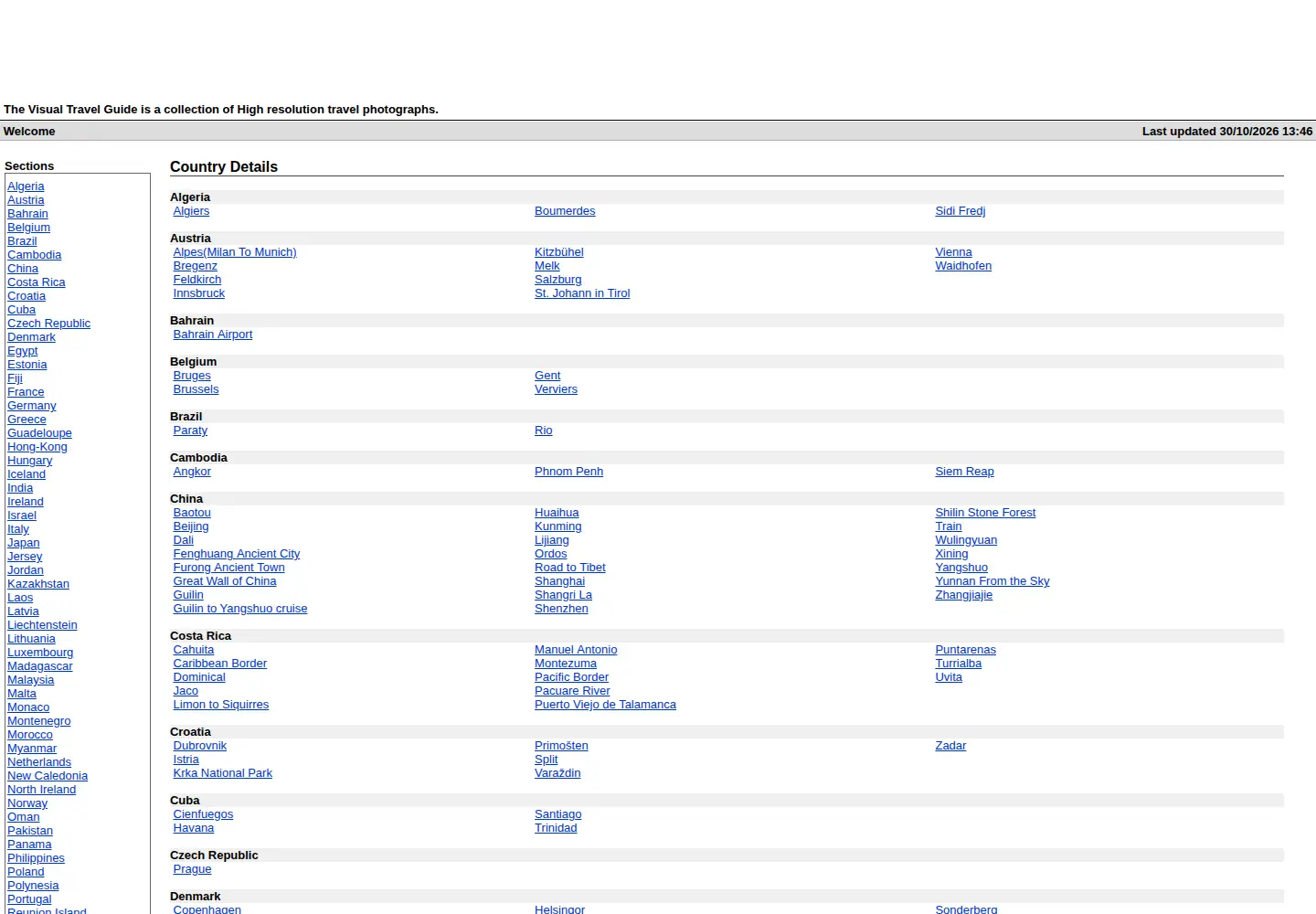This screenshot has width=1316, height=914.
Task: Open the Siem Reap link
Action: 964,472
